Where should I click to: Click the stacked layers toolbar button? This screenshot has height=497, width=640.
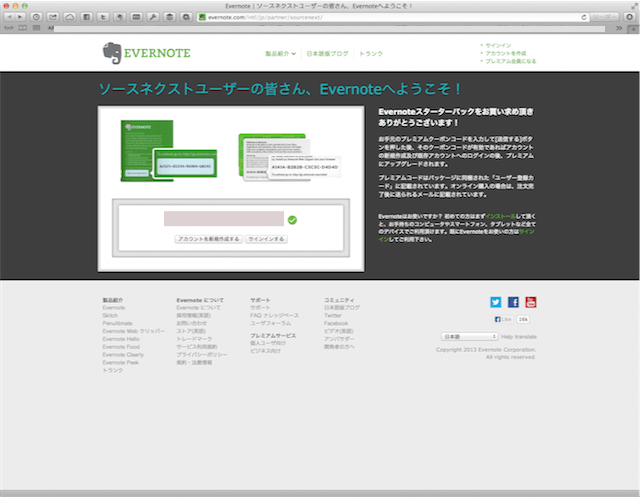[x=170, y=17]
